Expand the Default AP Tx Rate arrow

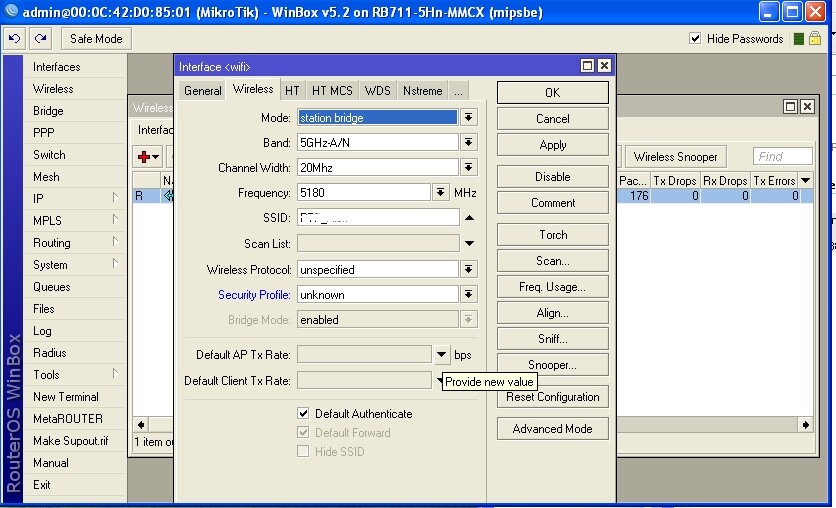pos(441,354)
